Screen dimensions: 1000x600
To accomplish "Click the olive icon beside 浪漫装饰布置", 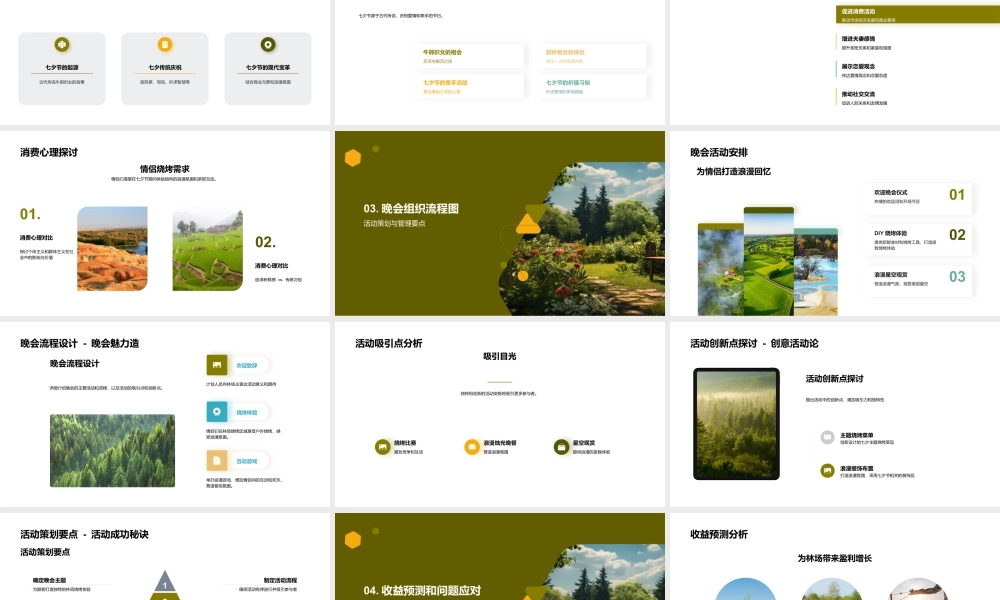I will pos(827,471).
